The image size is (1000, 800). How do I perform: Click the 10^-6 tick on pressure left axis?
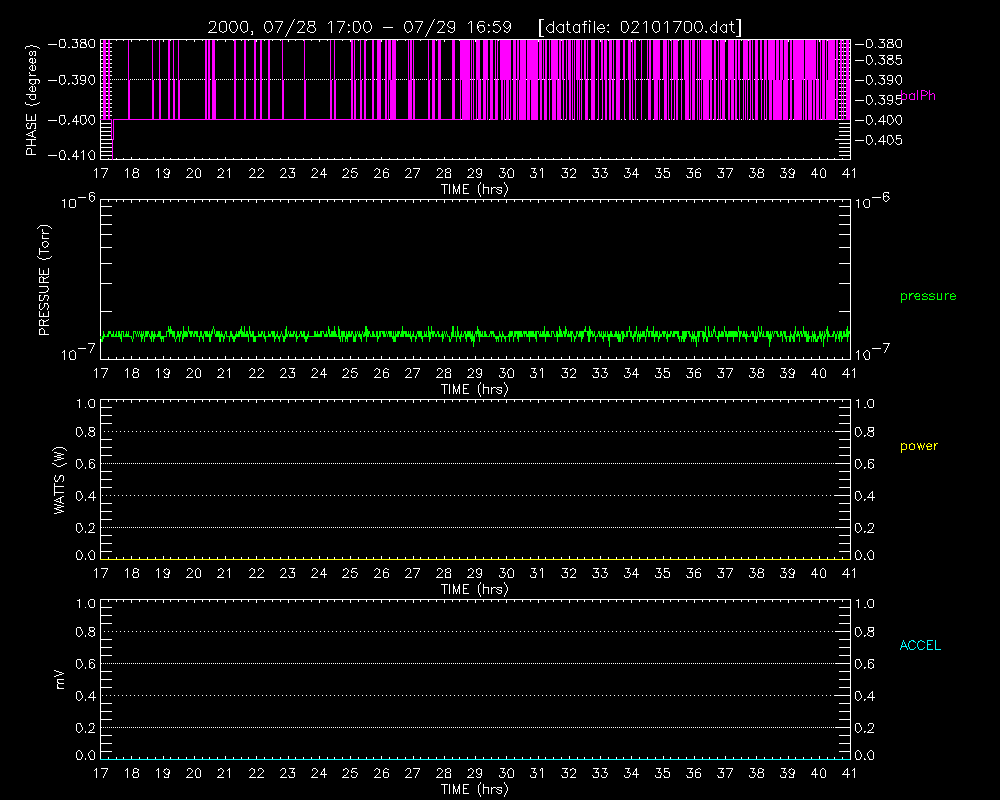click(x=78, y=202)
